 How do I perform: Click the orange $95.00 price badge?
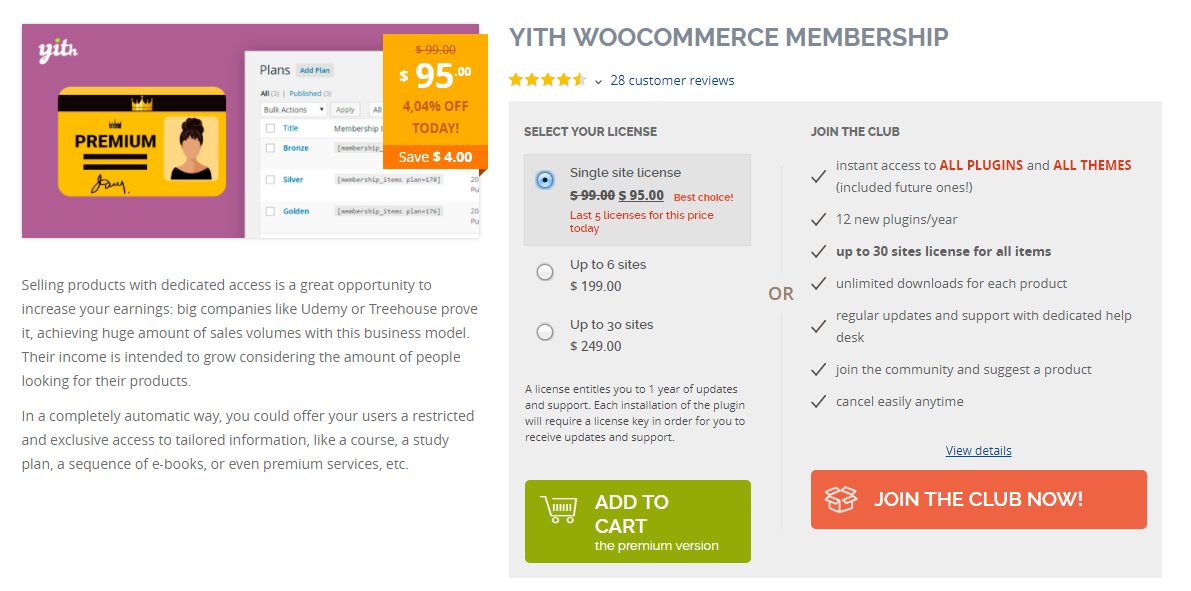[435, 90]
